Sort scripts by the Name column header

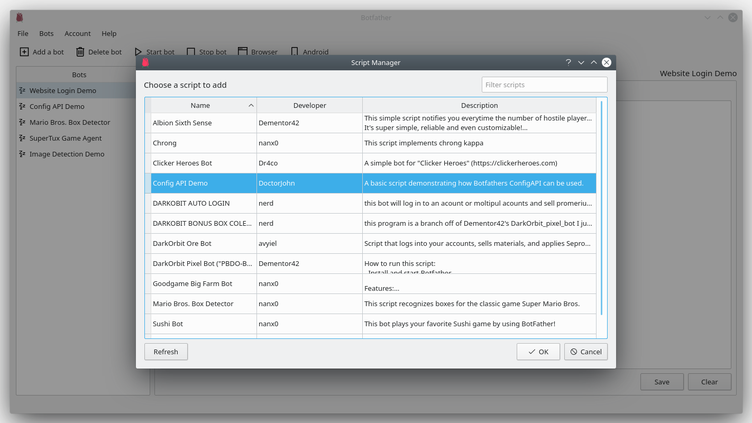coord(200,105)
